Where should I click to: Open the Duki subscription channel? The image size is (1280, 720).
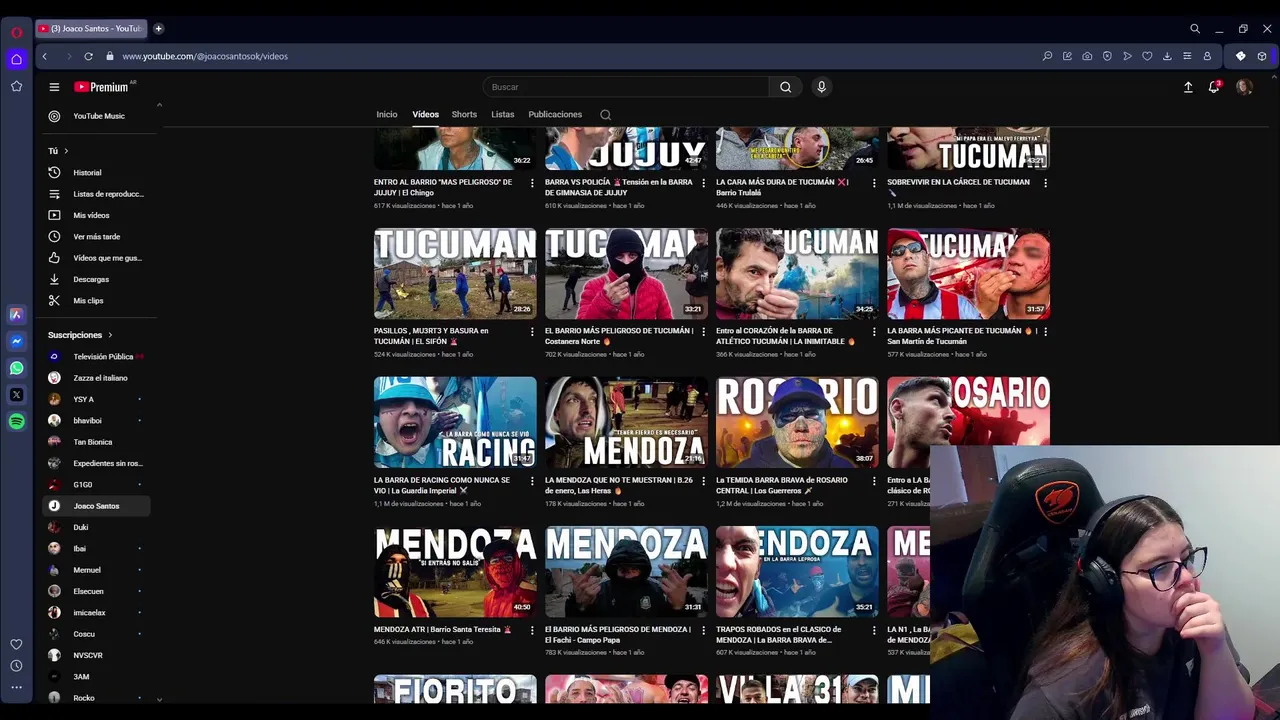(x=97, y=527)
